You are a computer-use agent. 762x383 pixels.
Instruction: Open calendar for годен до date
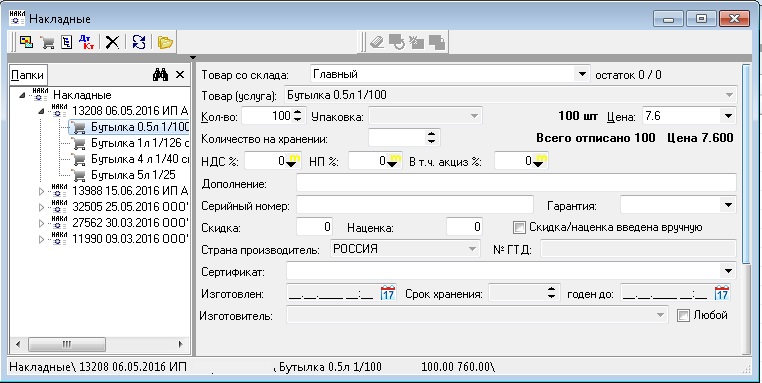click(722, 294)
